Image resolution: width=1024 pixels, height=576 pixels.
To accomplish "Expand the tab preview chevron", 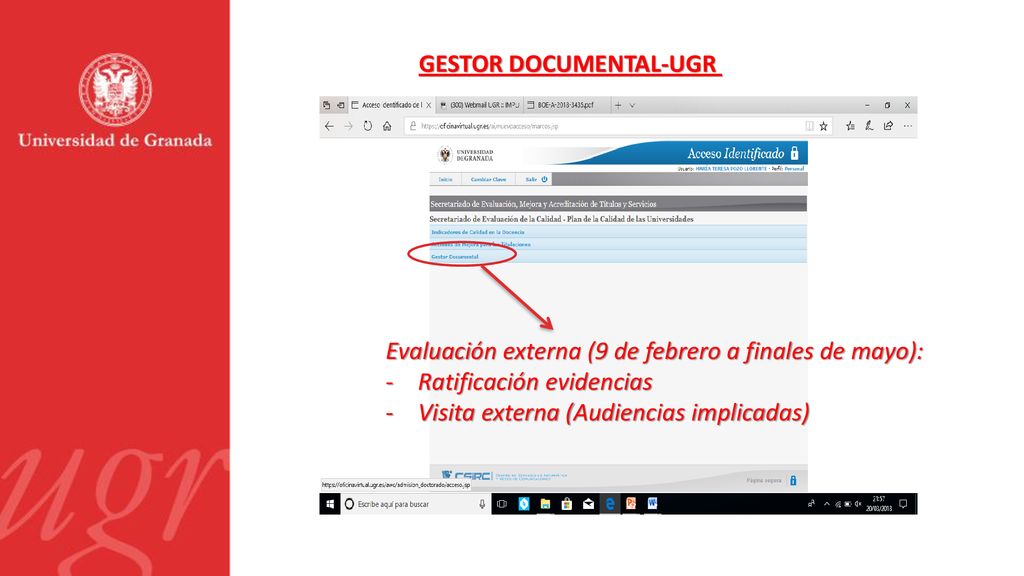I will (x=632, y=105).
